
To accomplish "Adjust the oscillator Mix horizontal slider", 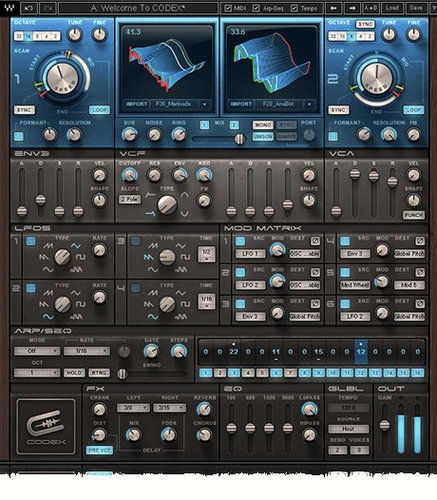I will coord(219,139).
